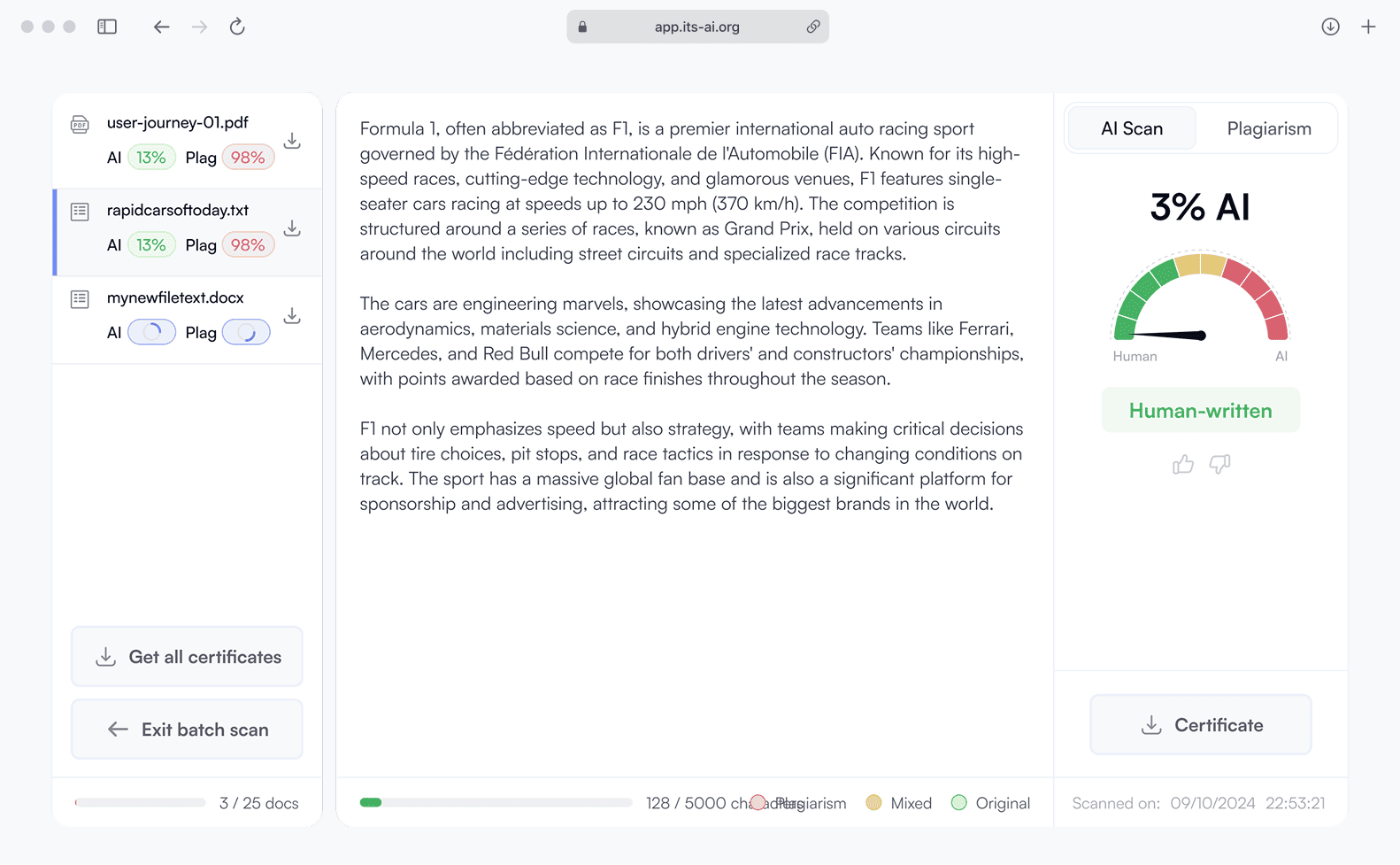The image size is (1400, 865).
Task: Toggle browser sidebar panel
Action: point(107,27)
